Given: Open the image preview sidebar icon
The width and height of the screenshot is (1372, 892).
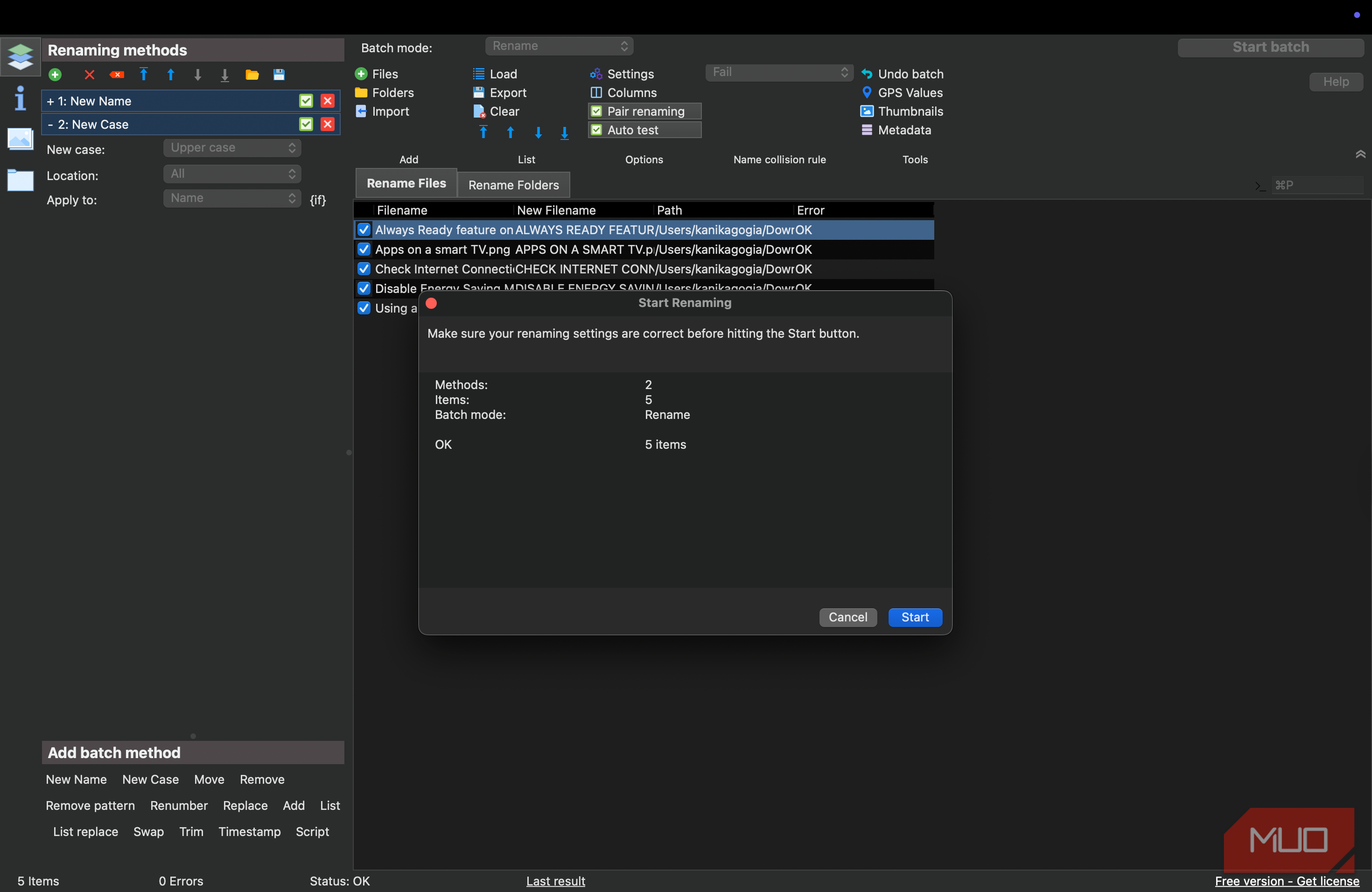Looking at the screenshot, I should click(x=21, y=139).
